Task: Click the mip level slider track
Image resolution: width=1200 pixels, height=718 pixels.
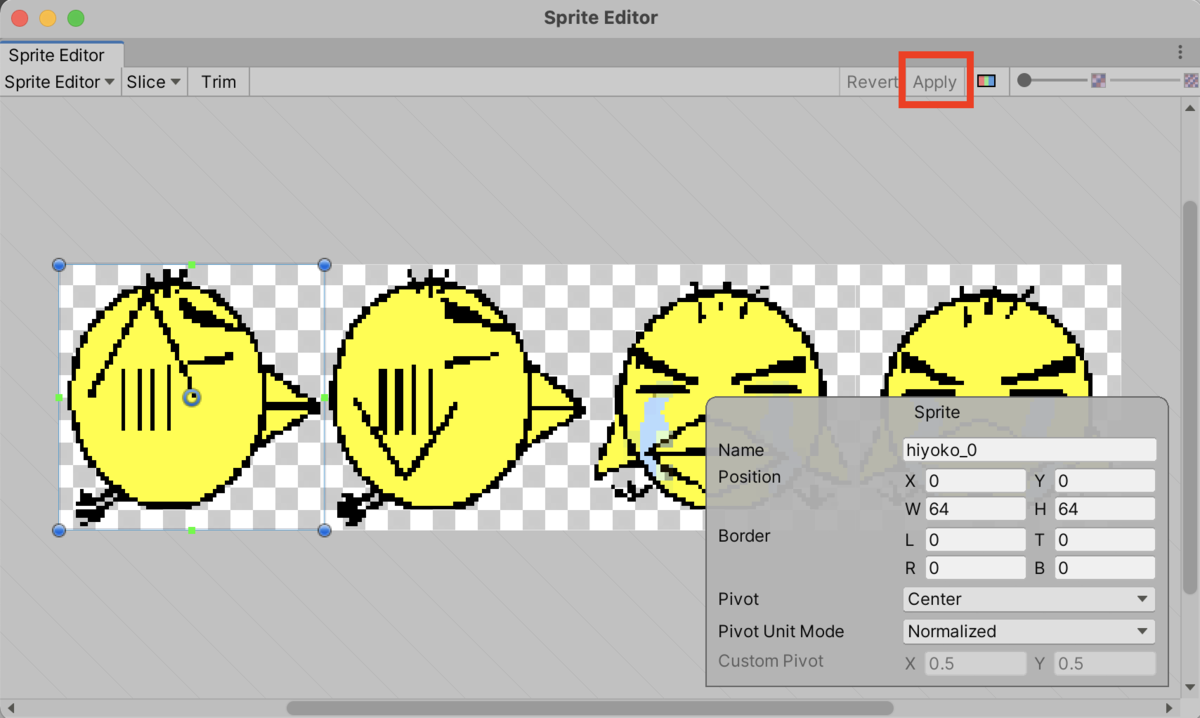Action: [x=1145, y=81]
